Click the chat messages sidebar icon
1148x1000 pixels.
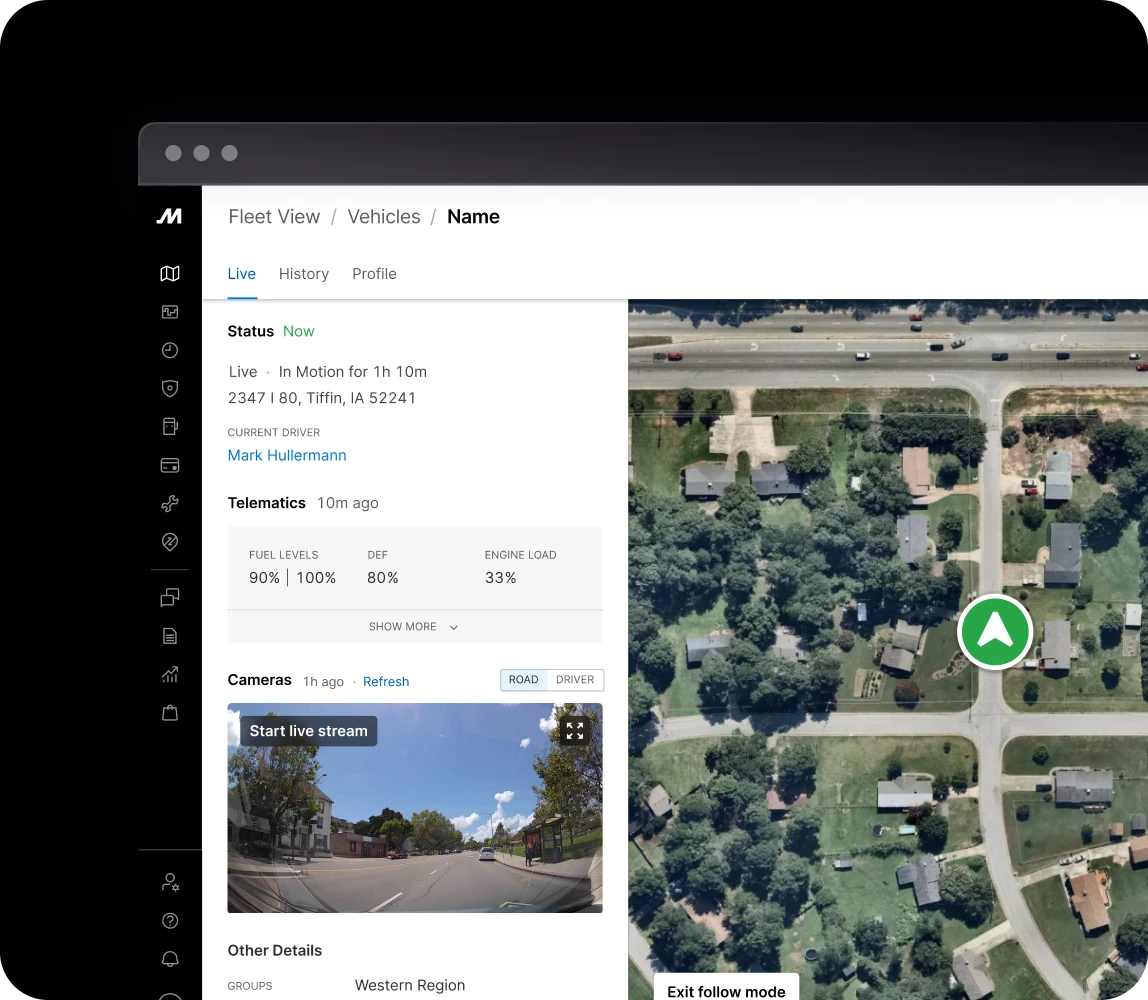170,597
